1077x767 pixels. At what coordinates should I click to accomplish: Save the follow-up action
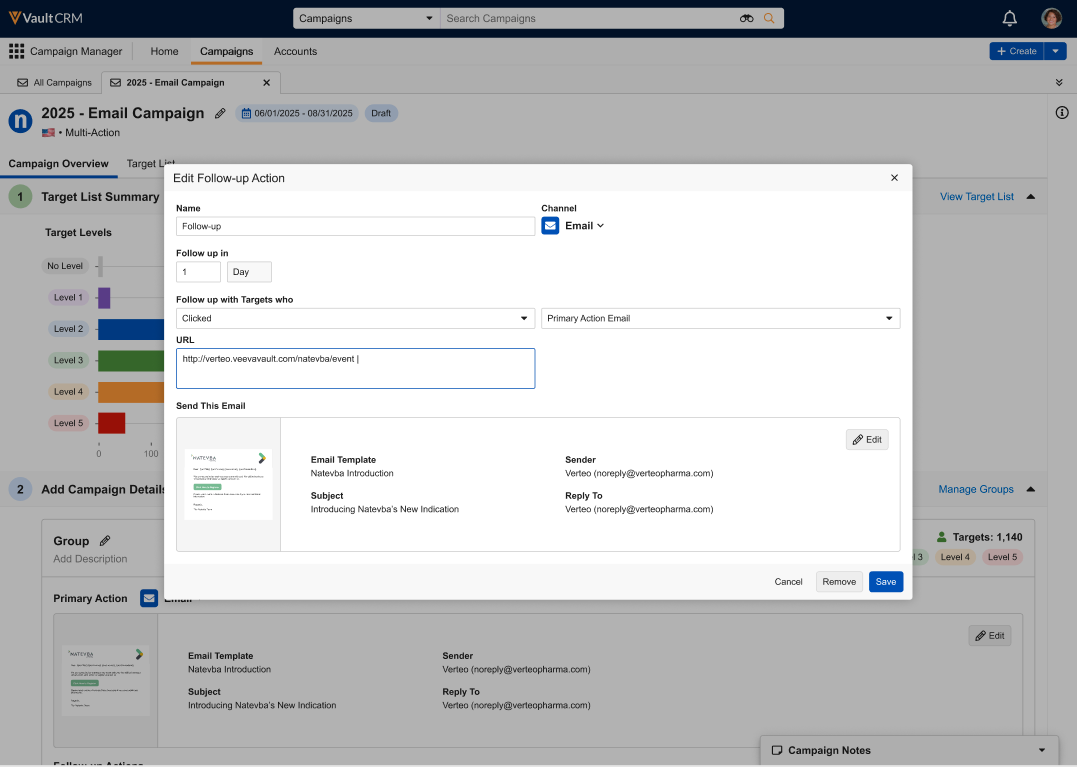885,582
